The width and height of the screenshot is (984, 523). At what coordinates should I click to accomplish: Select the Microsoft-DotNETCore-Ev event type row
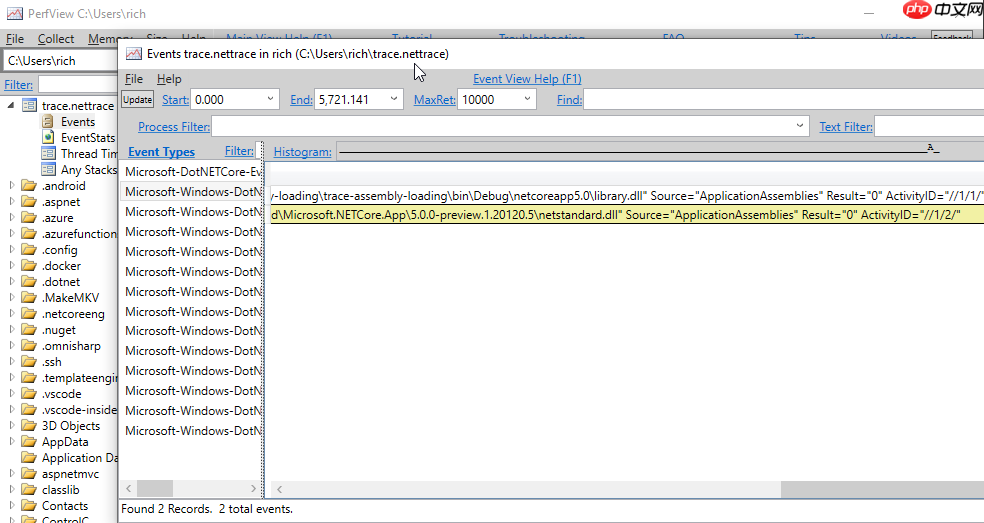(x=191, y=171)
